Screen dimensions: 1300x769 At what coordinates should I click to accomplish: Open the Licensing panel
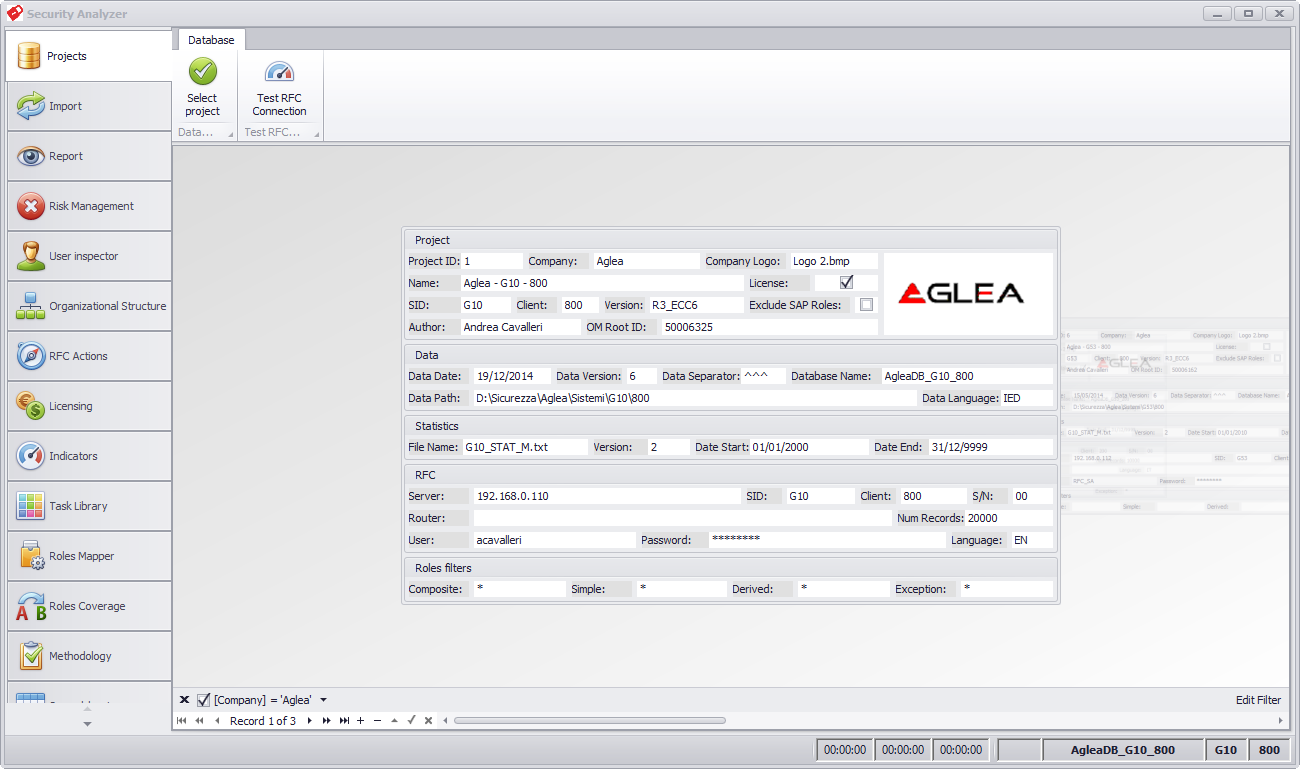(x=89, y=406)
